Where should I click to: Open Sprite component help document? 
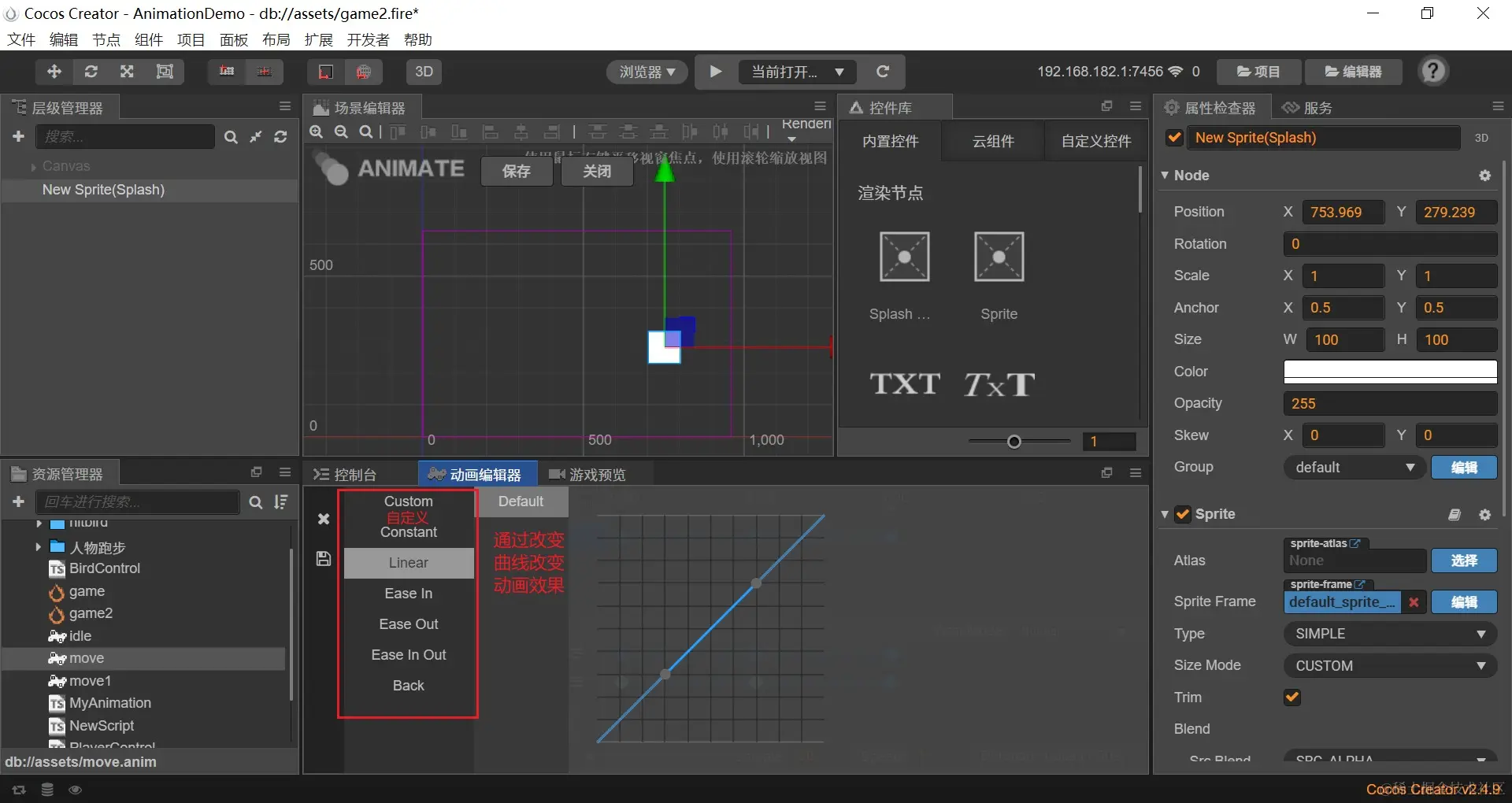[1454, 514]
